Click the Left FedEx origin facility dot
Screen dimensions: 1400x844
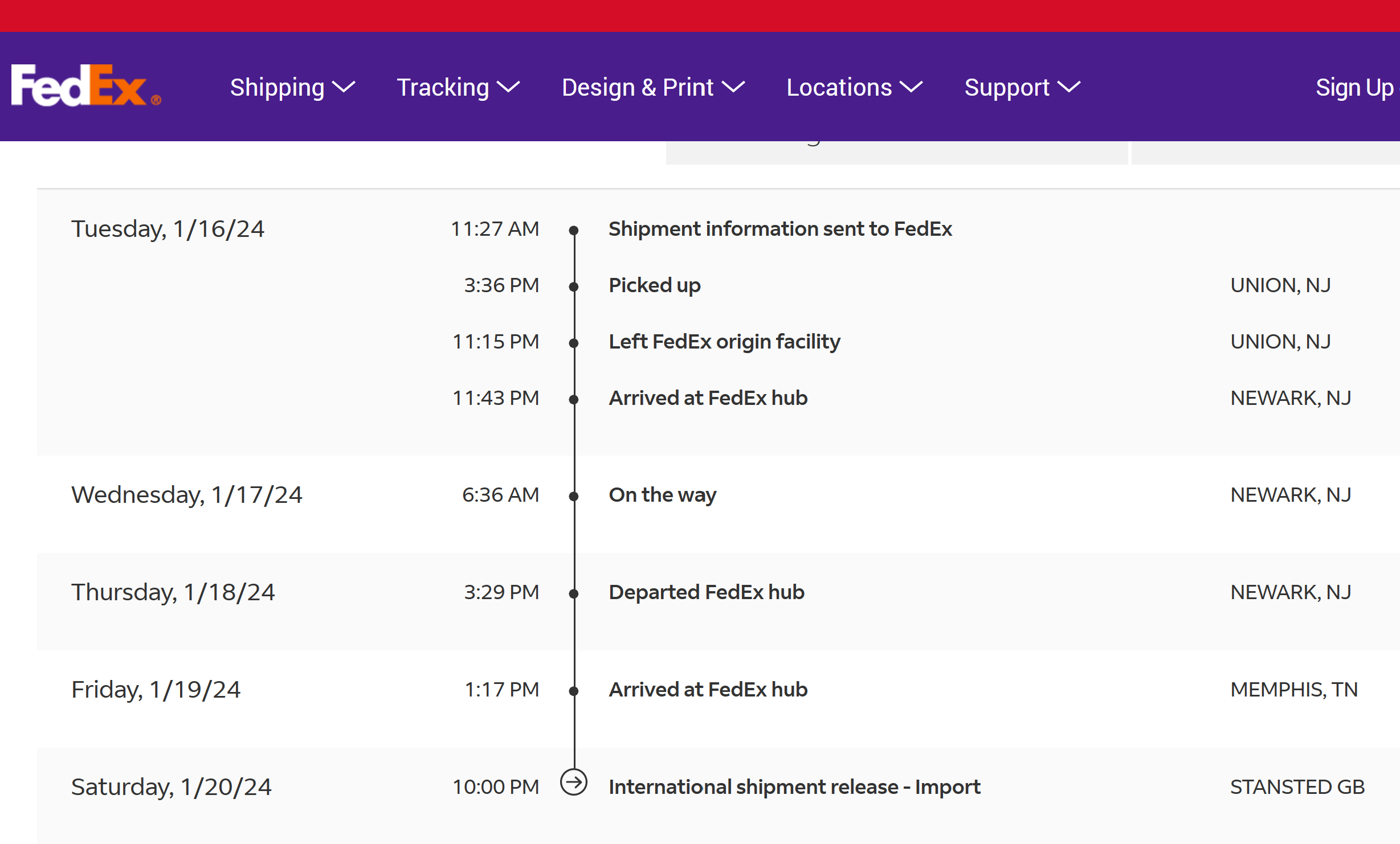pyautogui.click(x=574, y=343)
